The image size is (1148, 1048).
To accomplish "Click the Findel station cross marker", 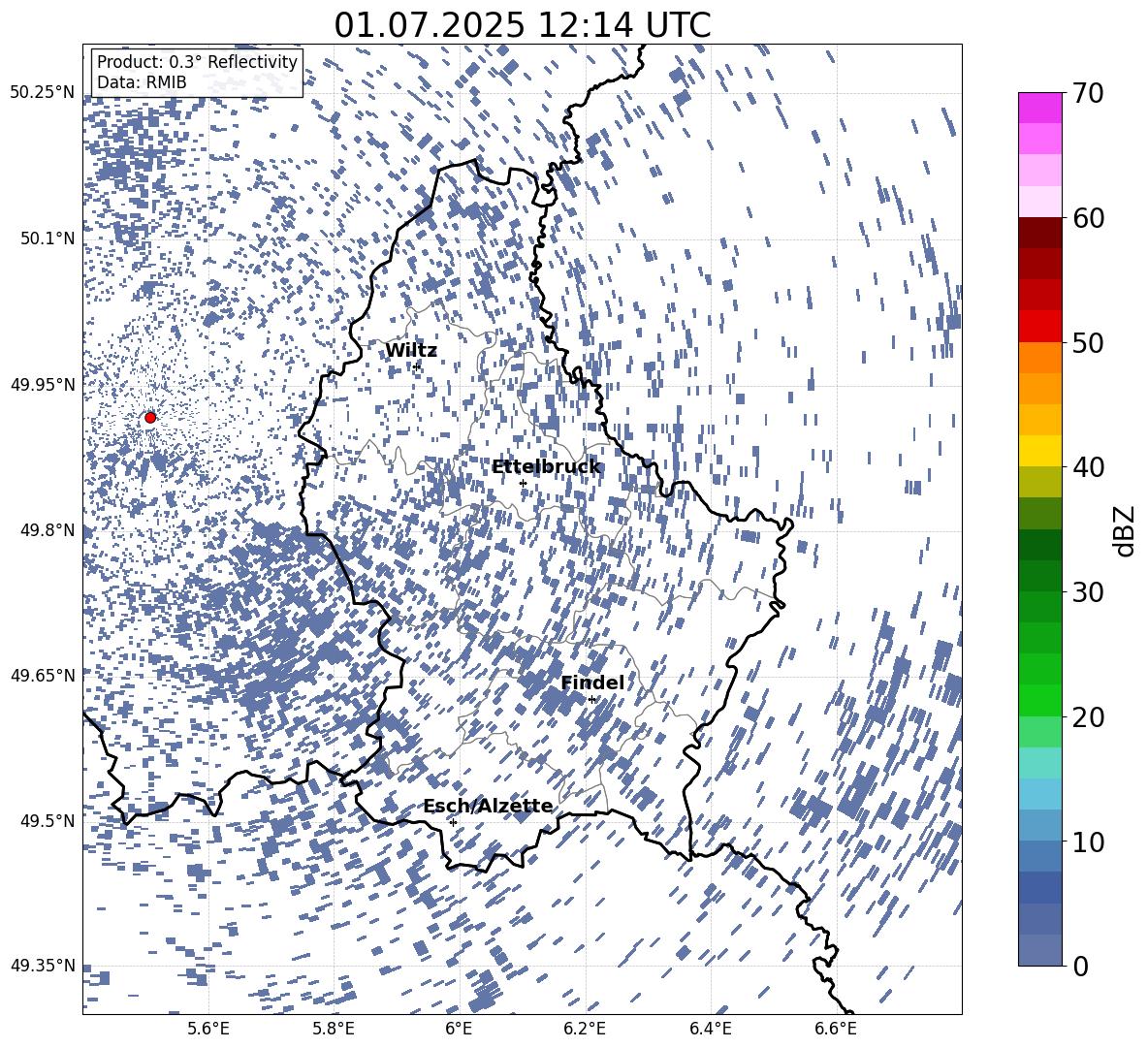I will coord(591,700).
